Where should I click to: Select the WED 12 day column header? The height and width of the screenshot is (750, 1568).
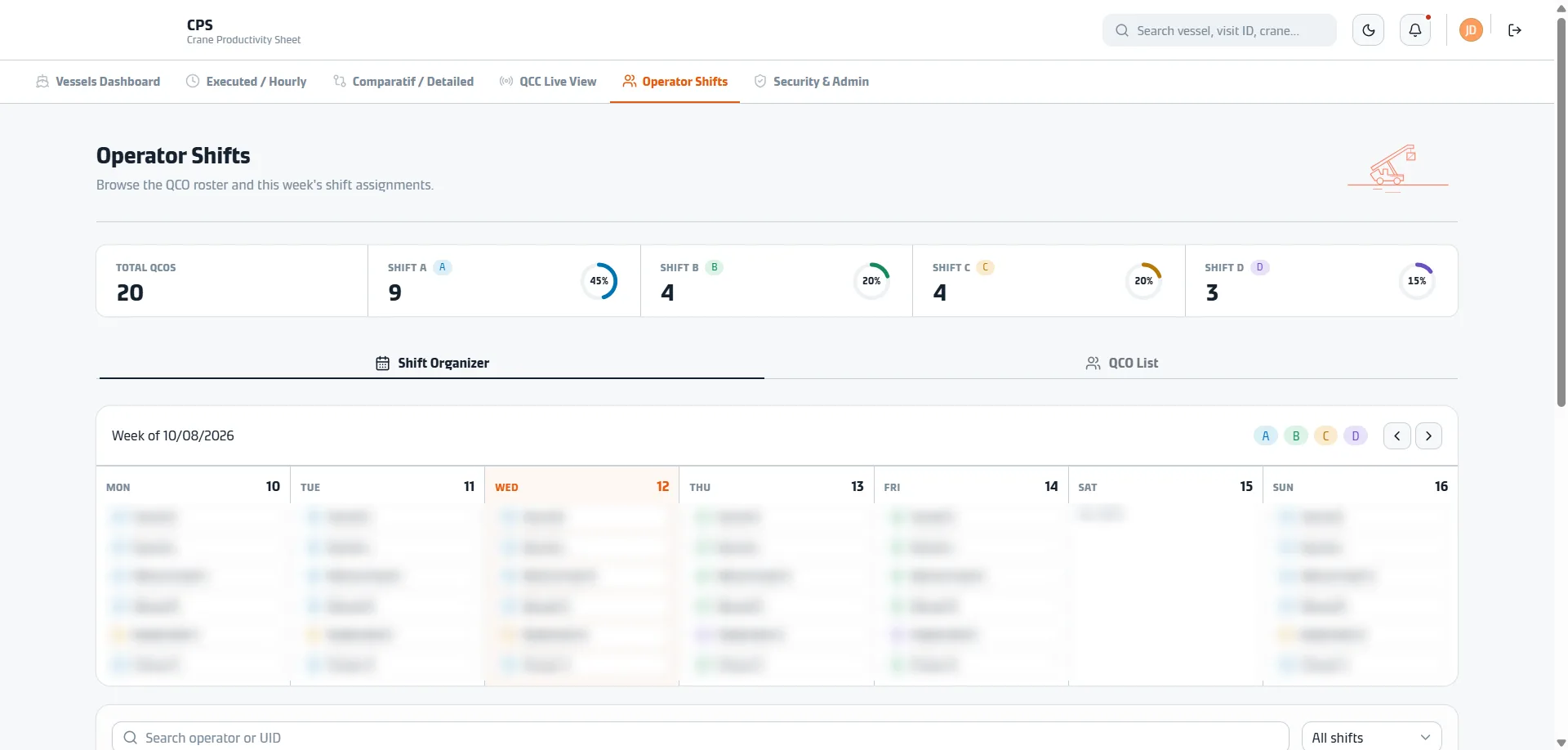(581, 487)
